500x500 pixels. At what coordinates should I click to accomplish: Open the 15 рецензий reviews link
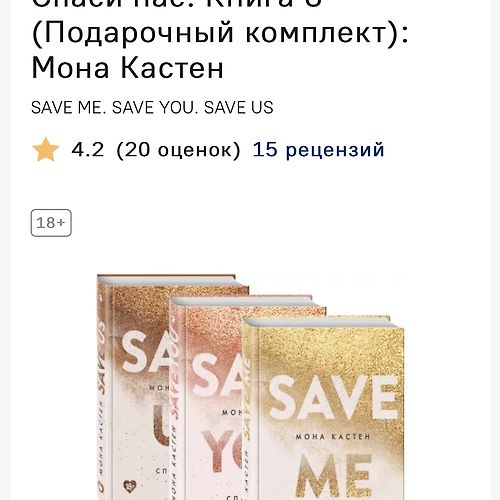point(318,149)
